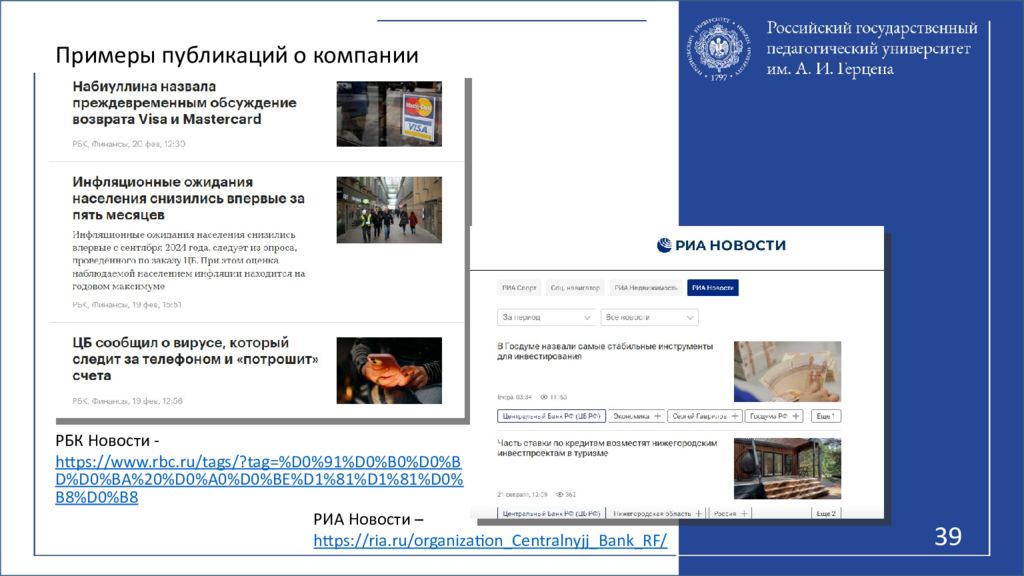Open the 'Инфляционные ожидания населения' headline
The image size is (1024, 576).
click(x=188, y=199)
